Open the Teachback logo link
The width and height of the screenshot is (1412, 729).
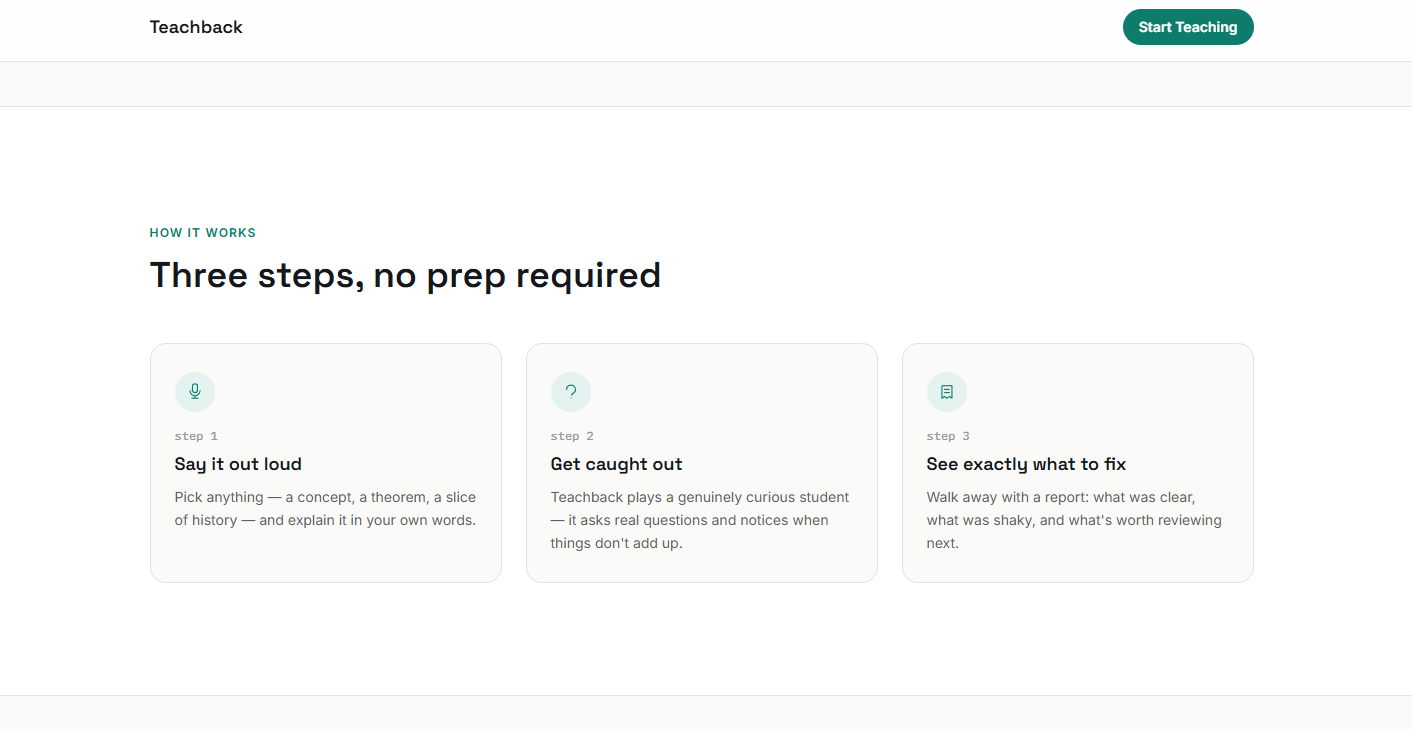pos(196,27)
